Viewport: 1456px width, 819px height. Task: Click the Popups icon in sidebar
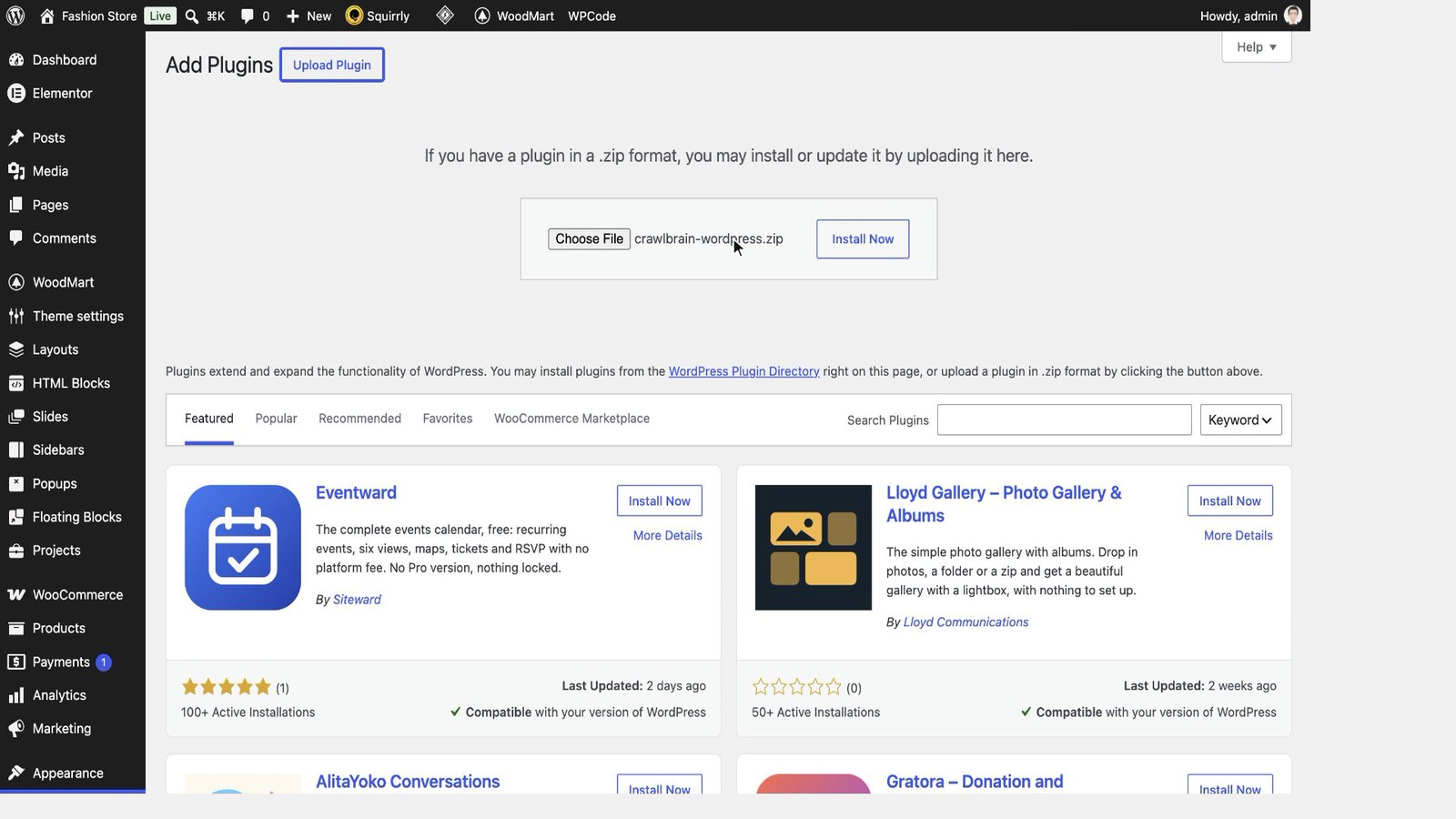click(16, 483)
